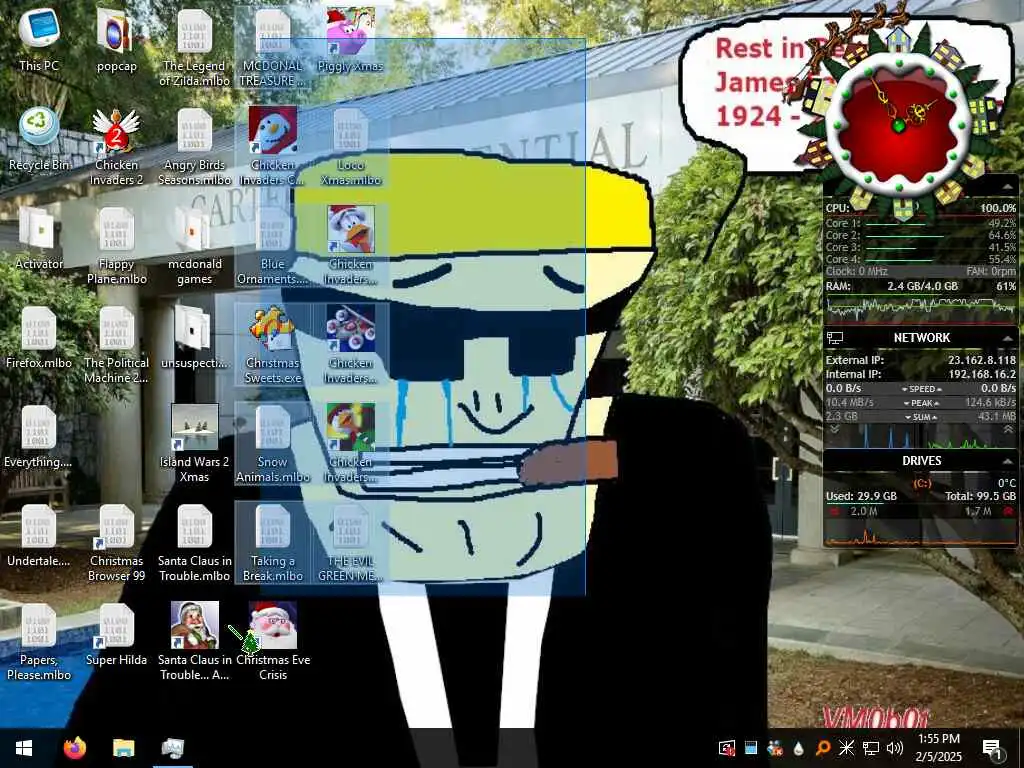This screenshot has width=1024, height=768.
Task: Select the Christmas Sweets.exe icon
Action: pos(272,345)
